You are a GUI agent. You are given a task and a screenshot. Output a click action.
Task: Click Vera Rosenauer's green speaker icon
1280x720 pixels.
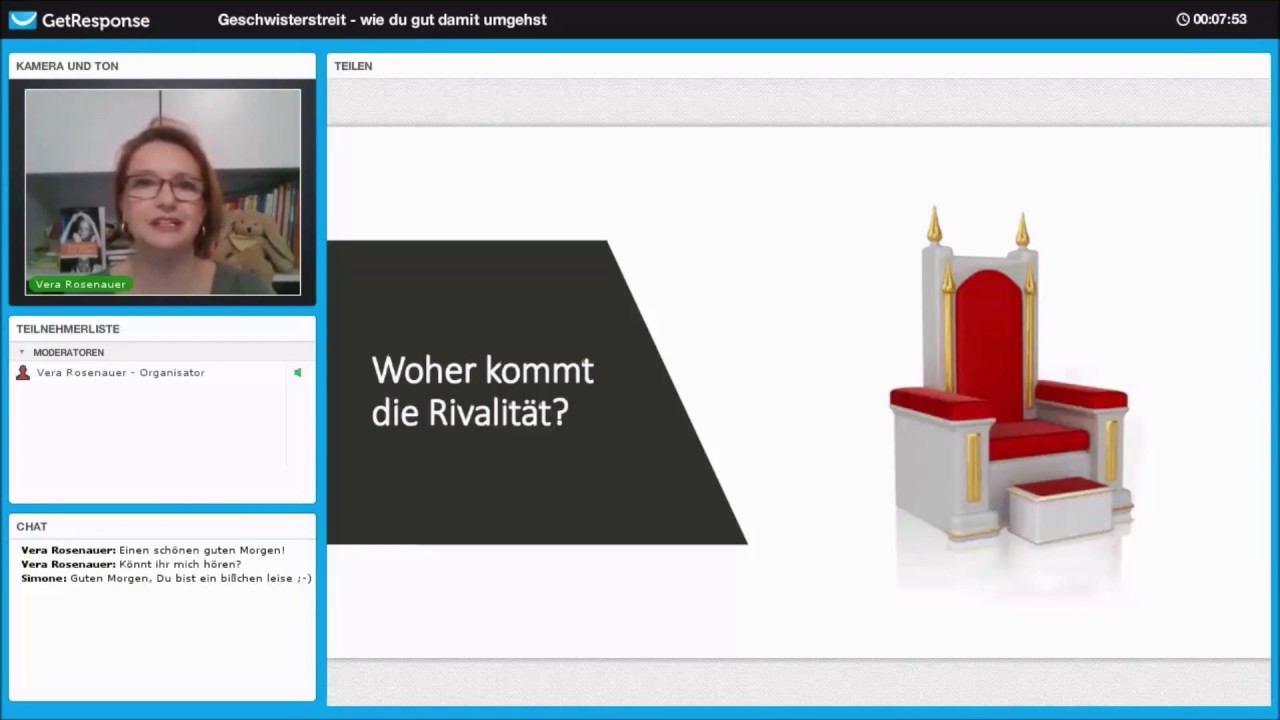coord(297,373)
